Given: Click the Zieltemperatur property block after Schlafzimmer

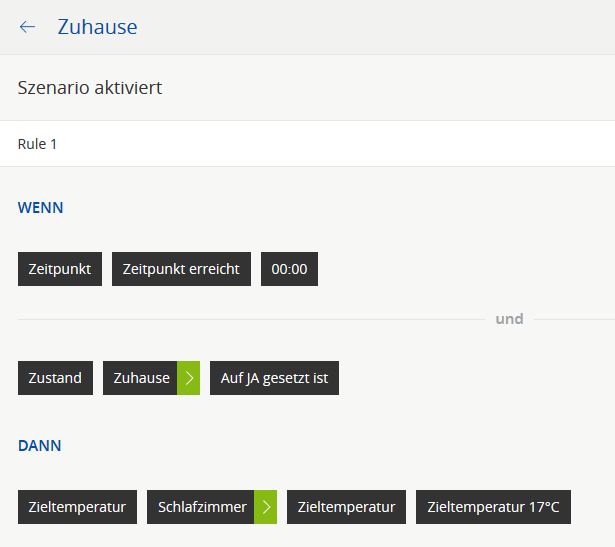Looking at the screenshot, I should point(346,507).
